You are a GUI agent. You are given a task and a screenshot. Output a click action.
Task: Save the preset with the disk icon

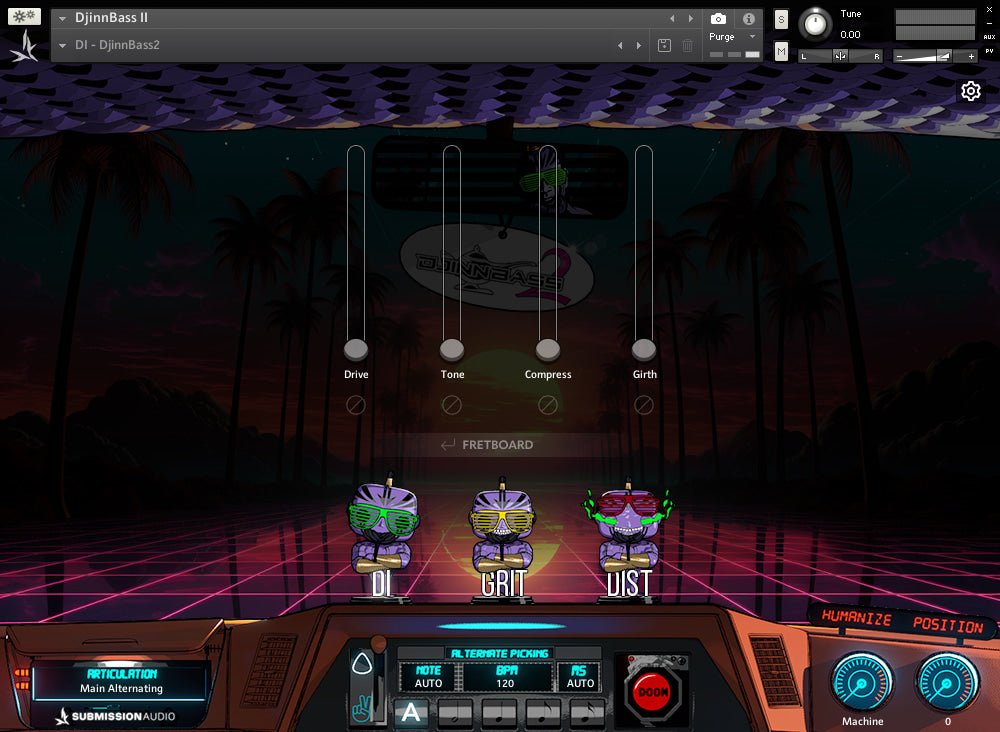(x=664, y=45)
